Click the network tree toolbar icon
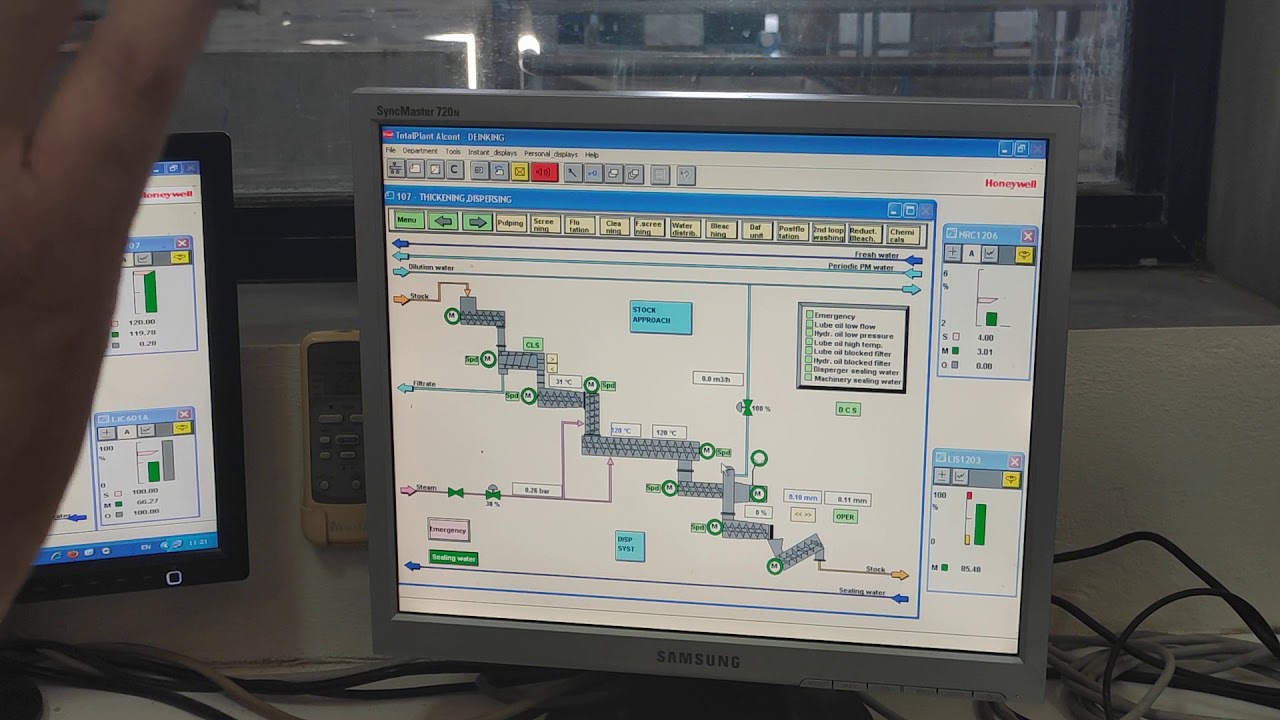1280x720 pixels. coord(395,169)
